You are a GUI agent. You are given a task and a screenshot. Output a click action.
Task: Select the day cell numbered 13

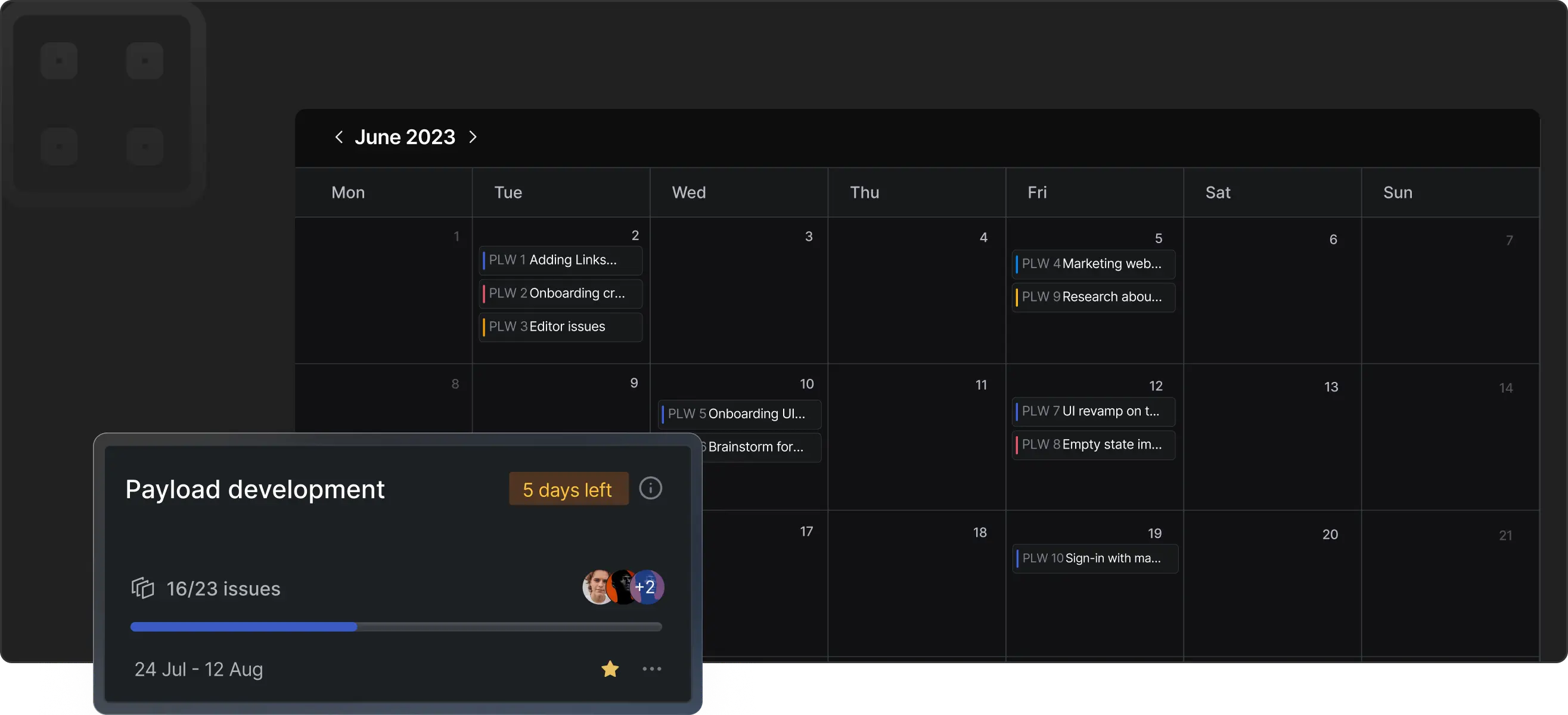coord(1272,438)
